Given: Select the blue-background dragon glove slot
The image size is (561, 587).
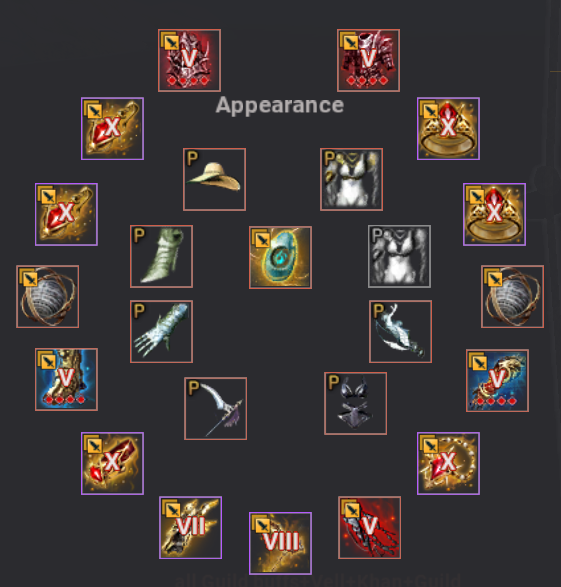Looking at the screenshot, I should pos(497,380).
